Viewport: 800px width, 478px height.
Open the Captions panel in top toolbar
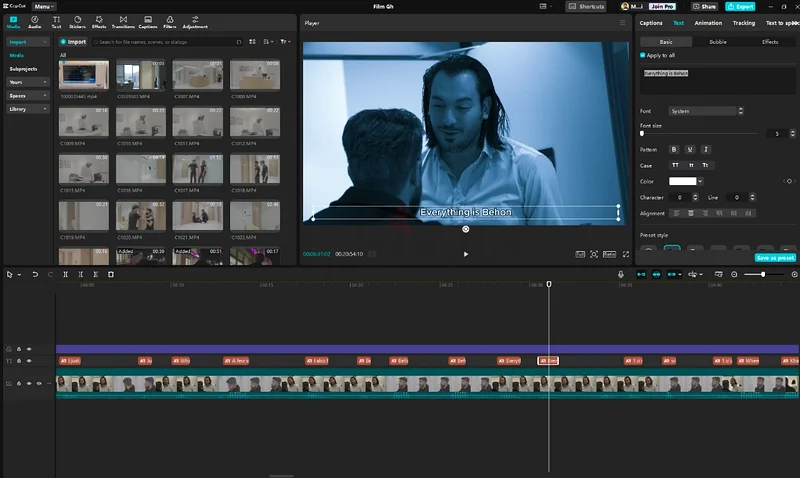(148, 22)
